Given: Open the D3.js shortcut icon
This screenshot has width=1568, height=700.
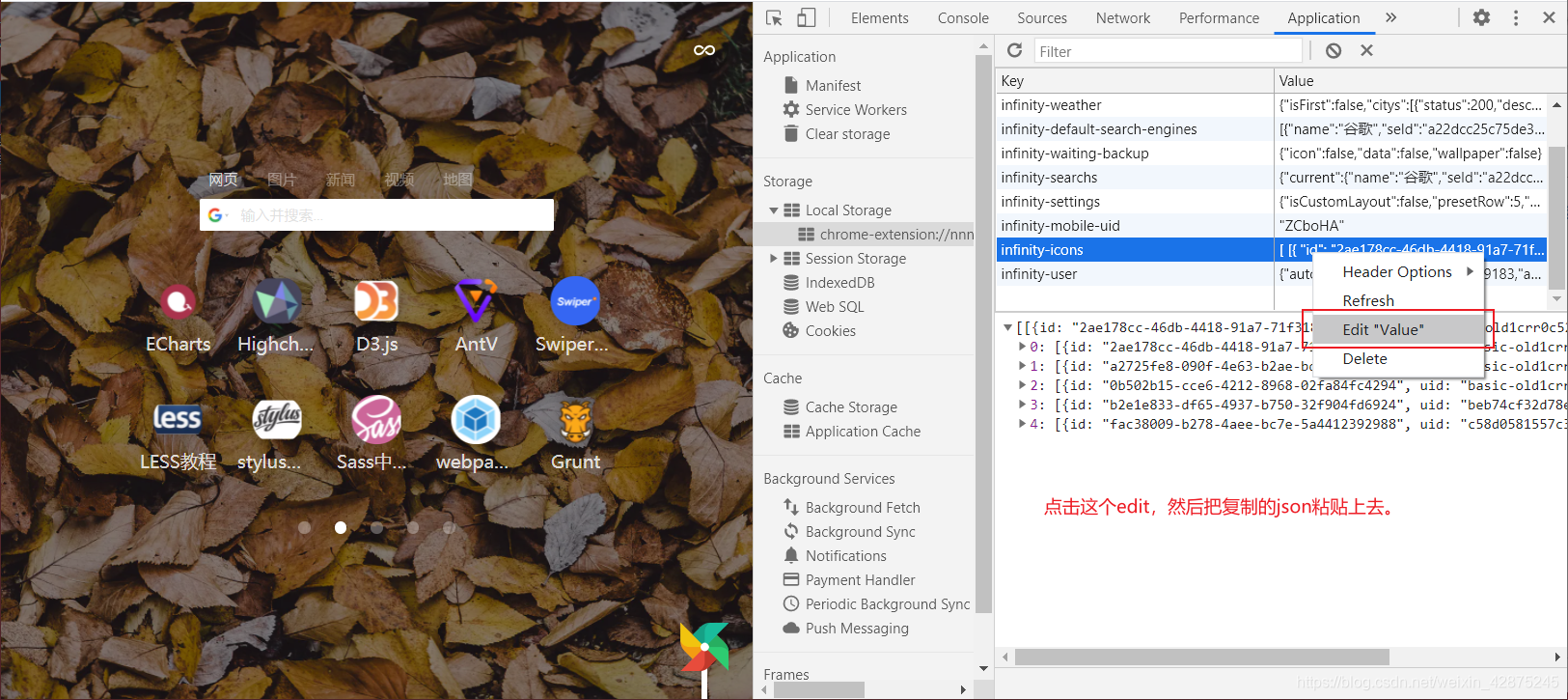Looking at the screenshot, I should coord(376,302).
